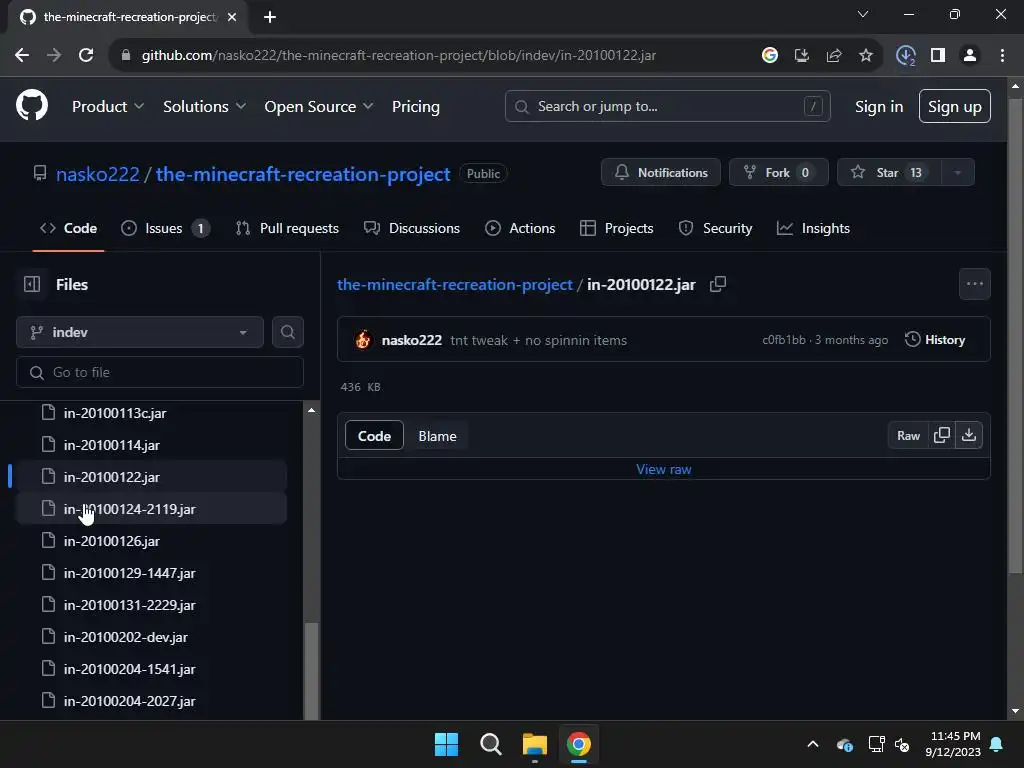Switch to the Pull requests tab
Image resolution: width=1024 pixels, height=768 pixels.
point(287,228)
